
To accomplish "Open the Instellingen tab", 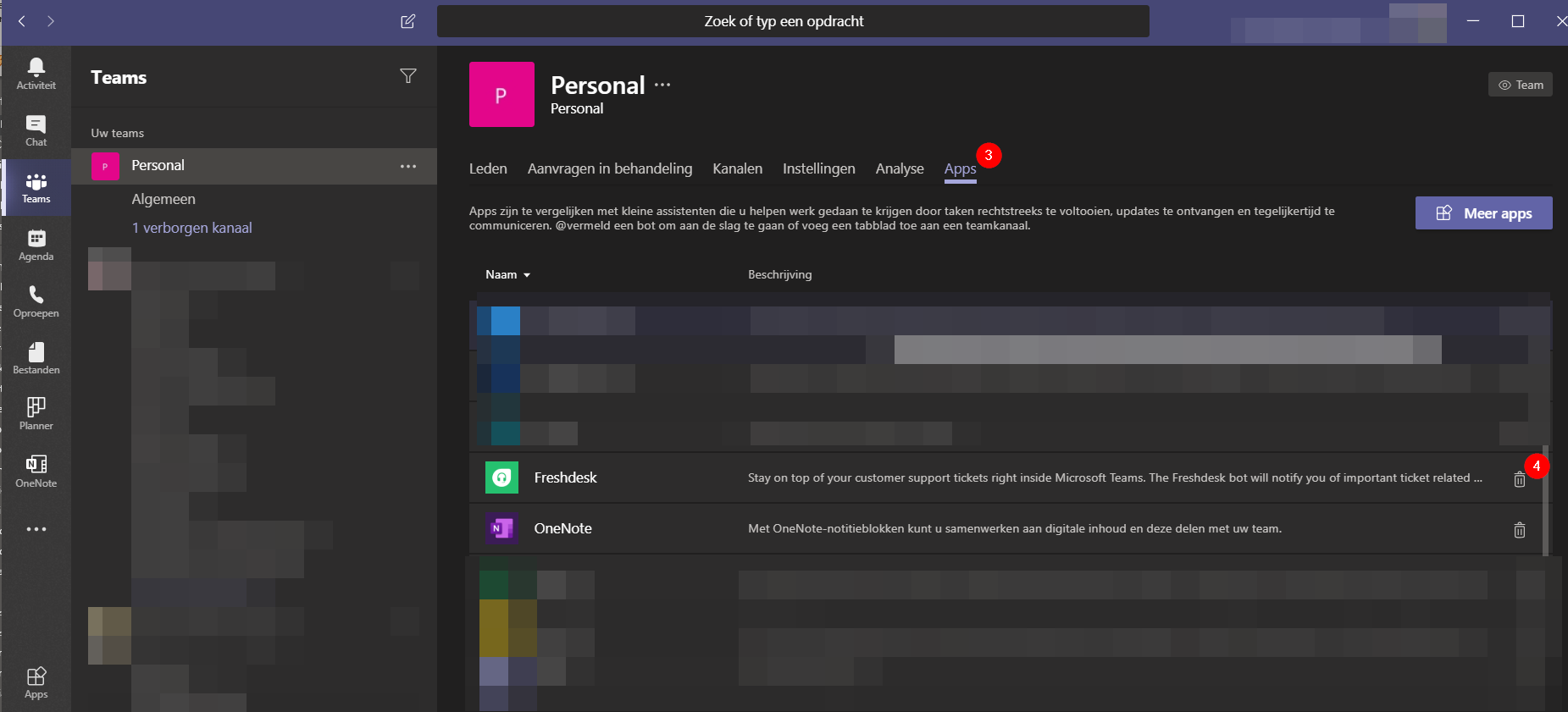I will (818, 168).
